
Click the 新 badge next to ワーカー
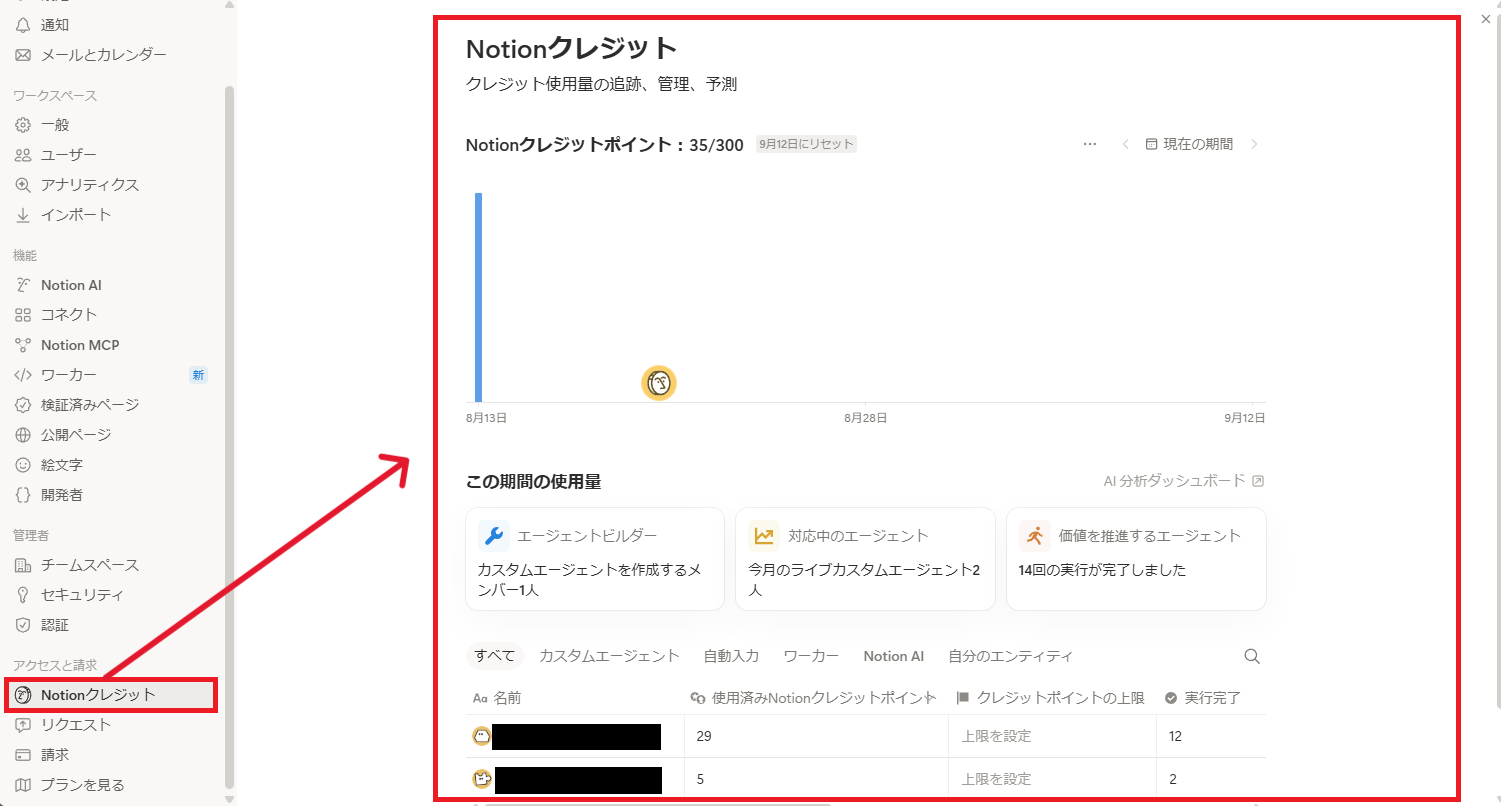(x=198, y=375)
